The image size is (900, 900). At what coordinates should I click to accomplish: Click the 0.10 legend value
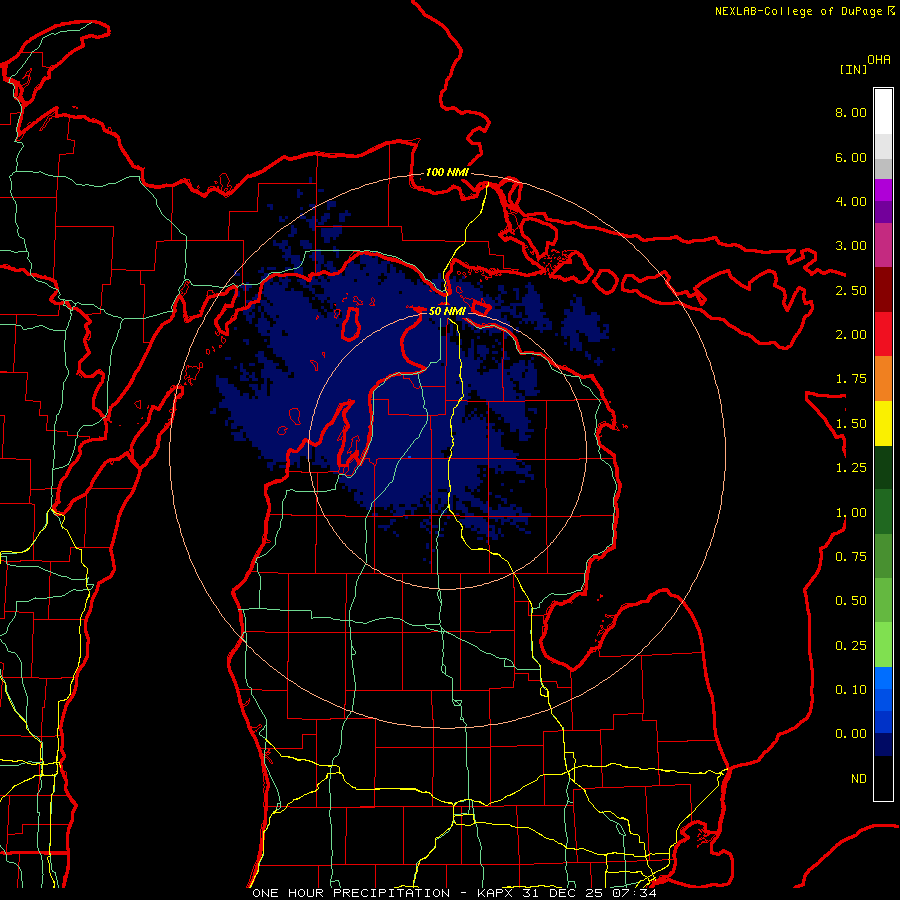click(x=851, y=690)
